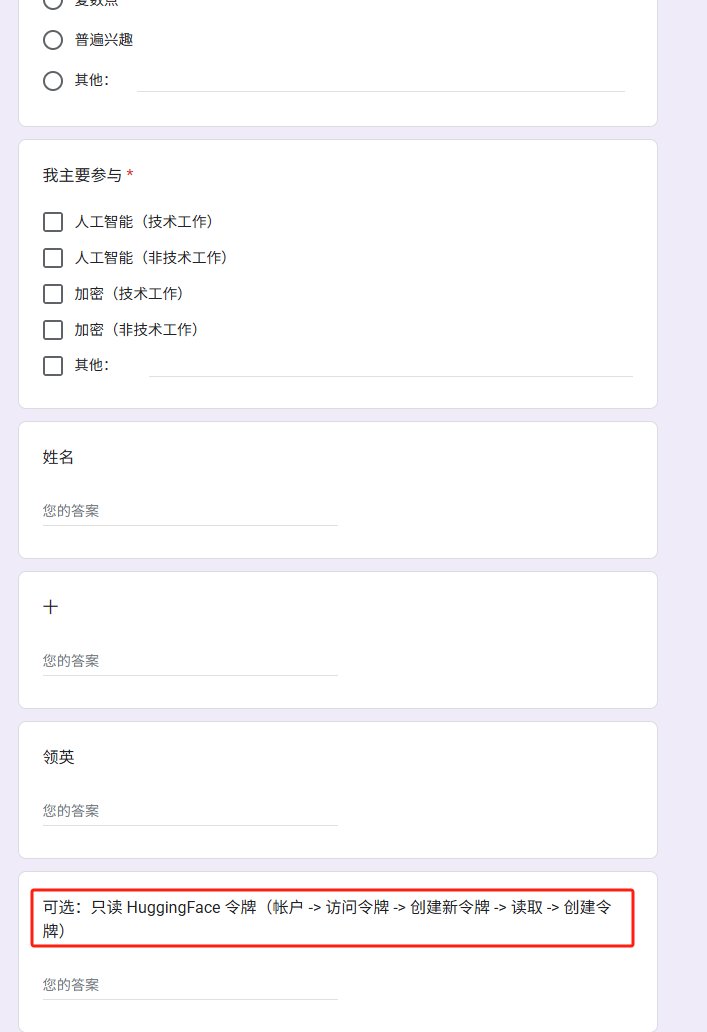707x1032 pixels.
Task: Focus the 姓名 answer field
Action: tap(190, 511)
